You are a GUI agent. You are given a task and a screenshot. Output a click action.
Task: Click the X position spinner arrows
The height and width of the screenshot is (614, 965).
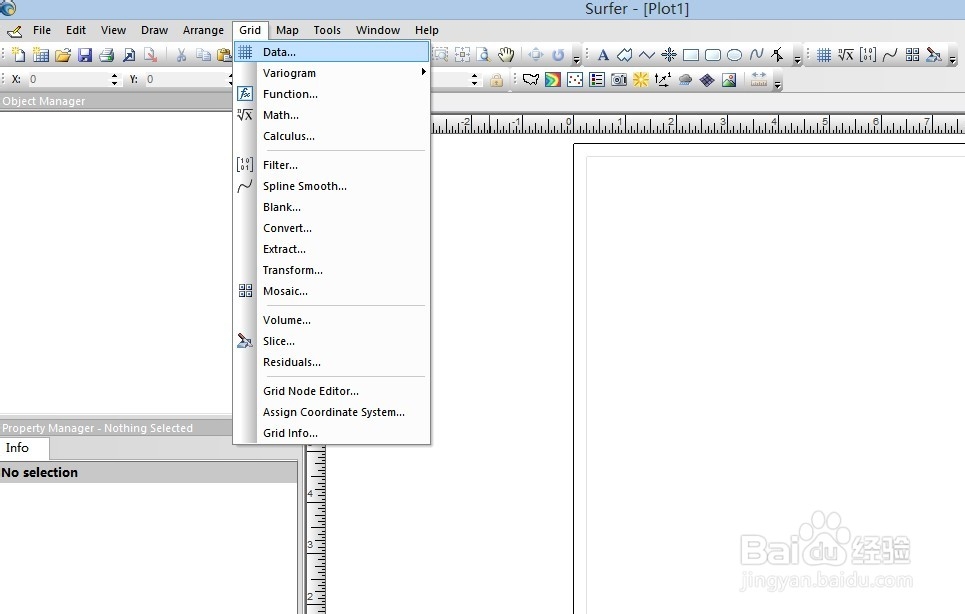tap(114, 79)
